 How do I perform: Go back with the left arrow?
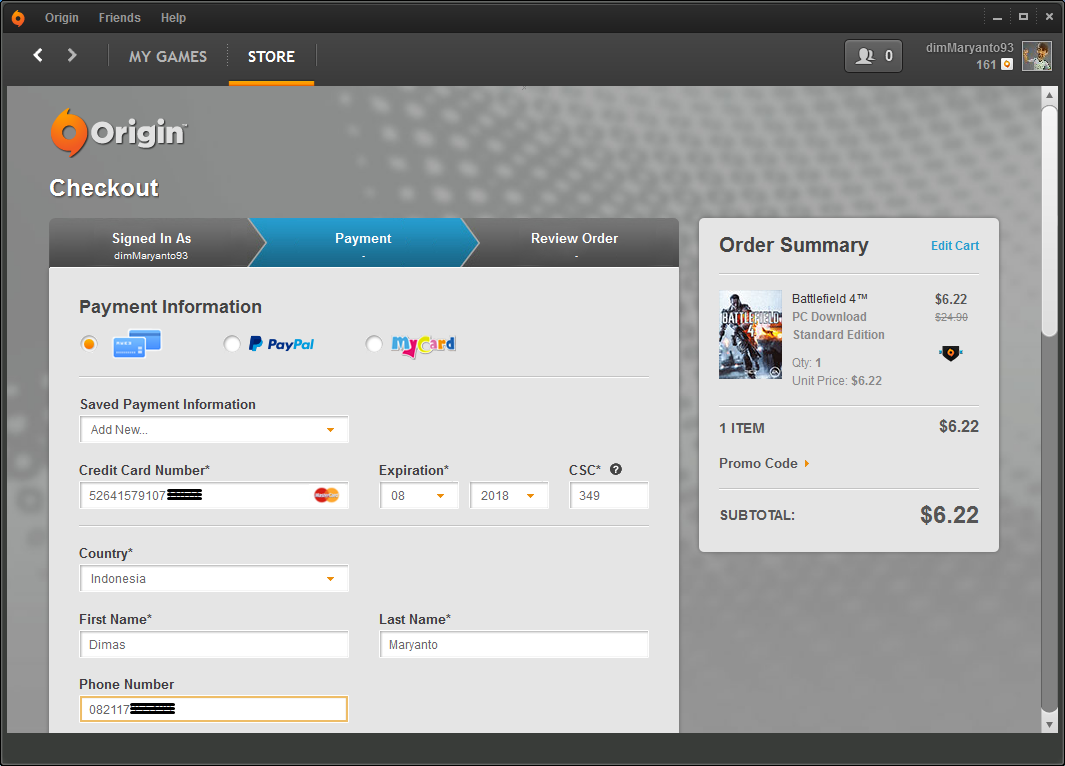coord(38,56)
